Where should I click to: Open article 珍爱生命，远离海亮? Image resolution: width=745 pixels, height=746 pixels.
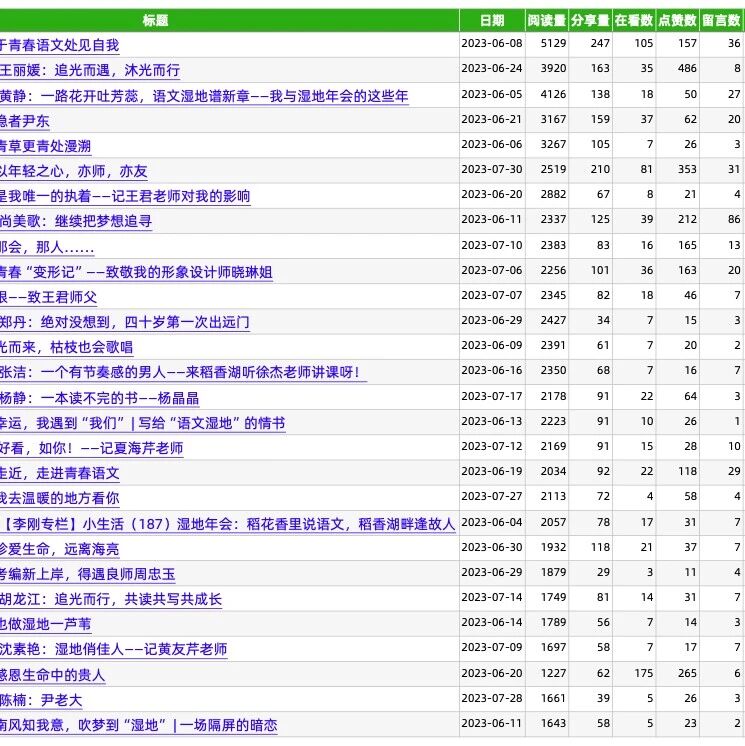coord(59,549)
